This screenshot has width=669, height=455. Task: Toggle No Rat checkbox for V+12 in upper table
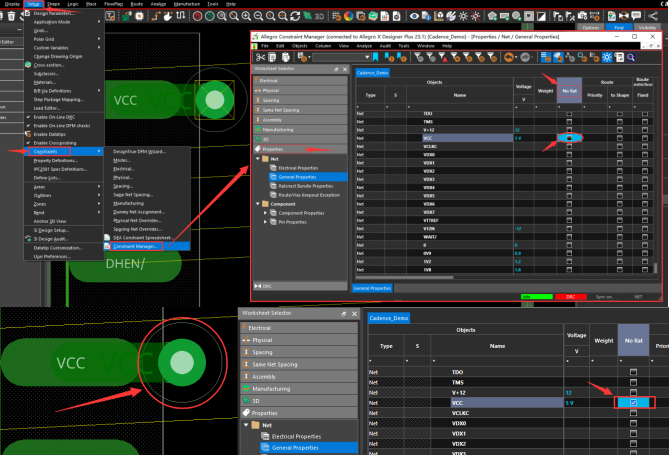(569, 130)
